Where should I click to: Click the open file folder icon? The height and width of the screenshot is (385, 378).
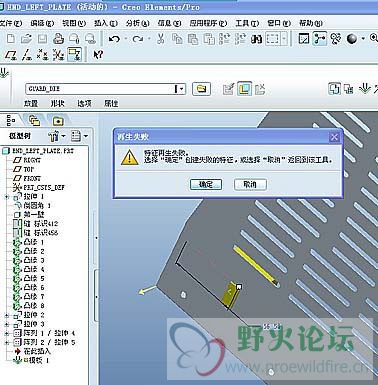click(x=26, y=39)
